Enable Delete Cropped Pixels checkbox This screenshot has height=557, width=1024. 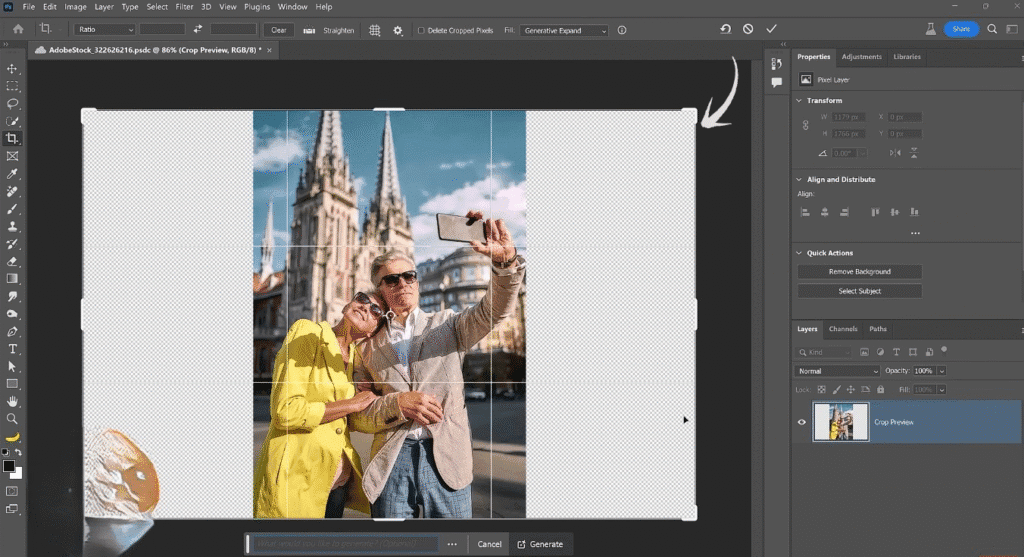tap(421, 30)
